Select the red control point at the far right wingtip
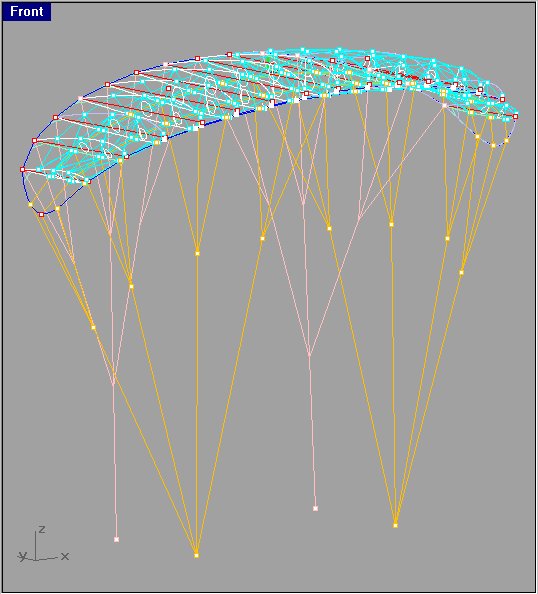The height and width of the screenshot is (594, 538). (515, 116)
